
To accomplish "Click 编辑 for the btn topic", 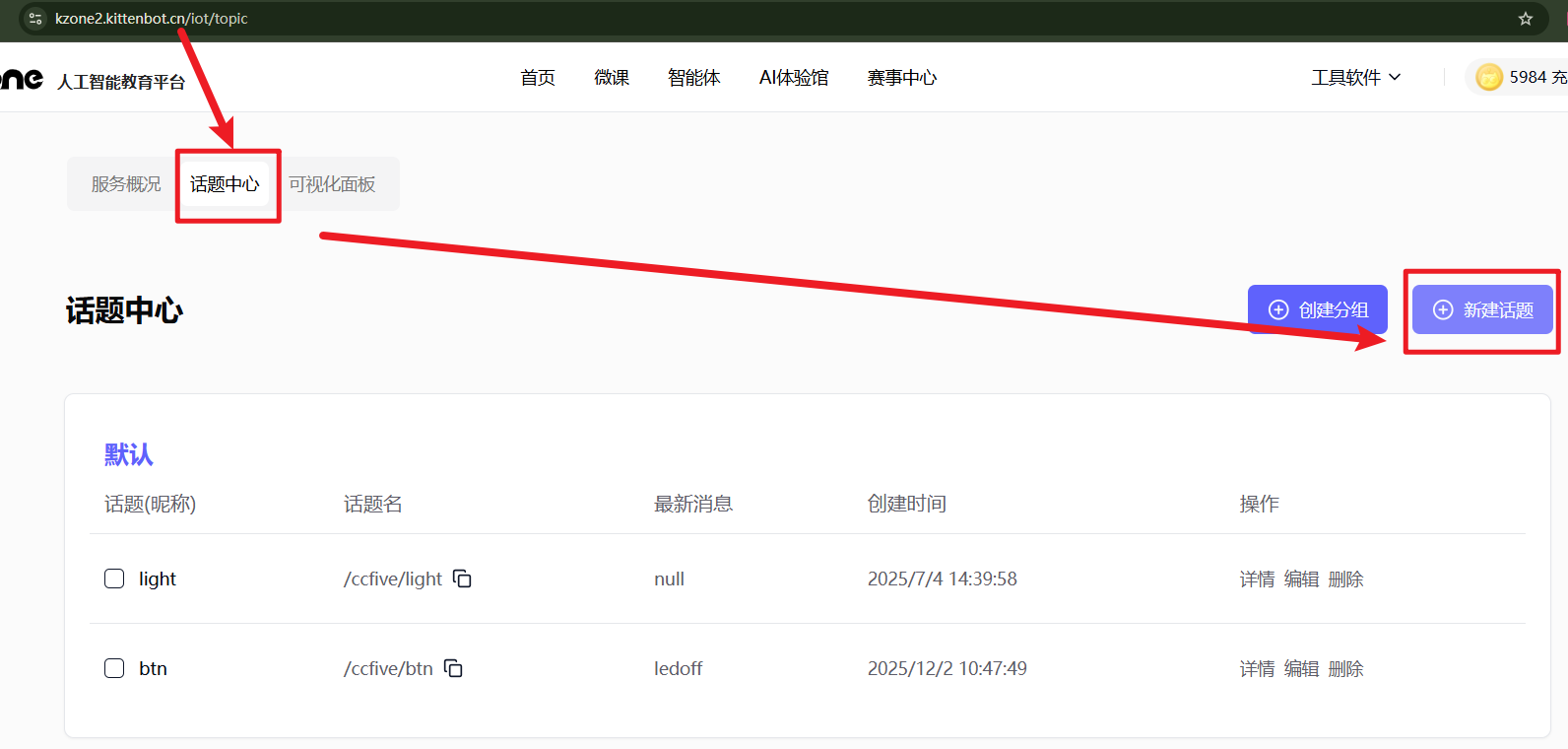I will (1301, 669).
